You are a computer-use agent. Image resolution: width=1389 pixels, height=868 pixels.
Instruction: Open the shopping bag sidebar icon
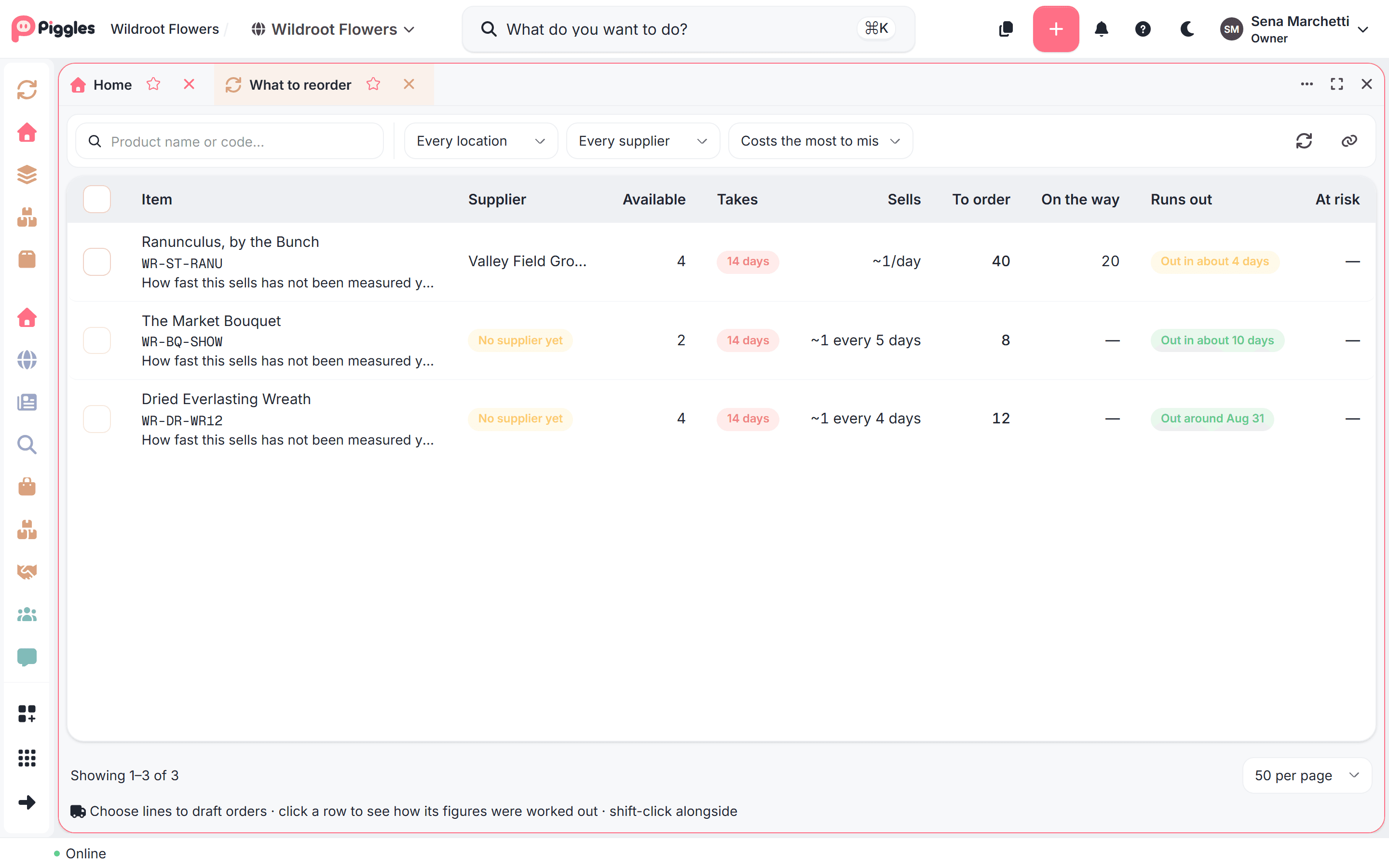coord(27,487)
